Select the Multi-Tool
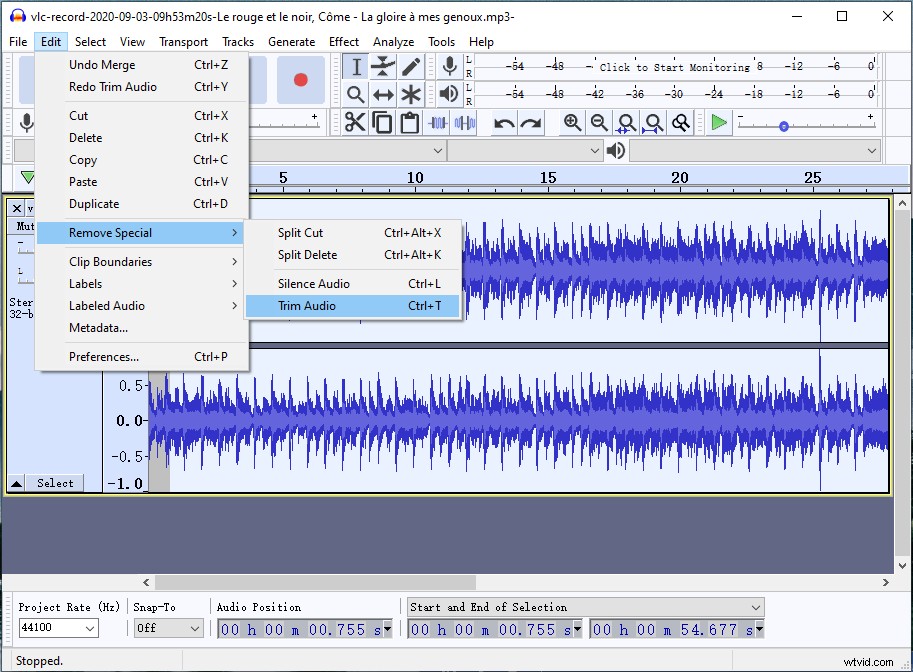 tap(410, 94)
